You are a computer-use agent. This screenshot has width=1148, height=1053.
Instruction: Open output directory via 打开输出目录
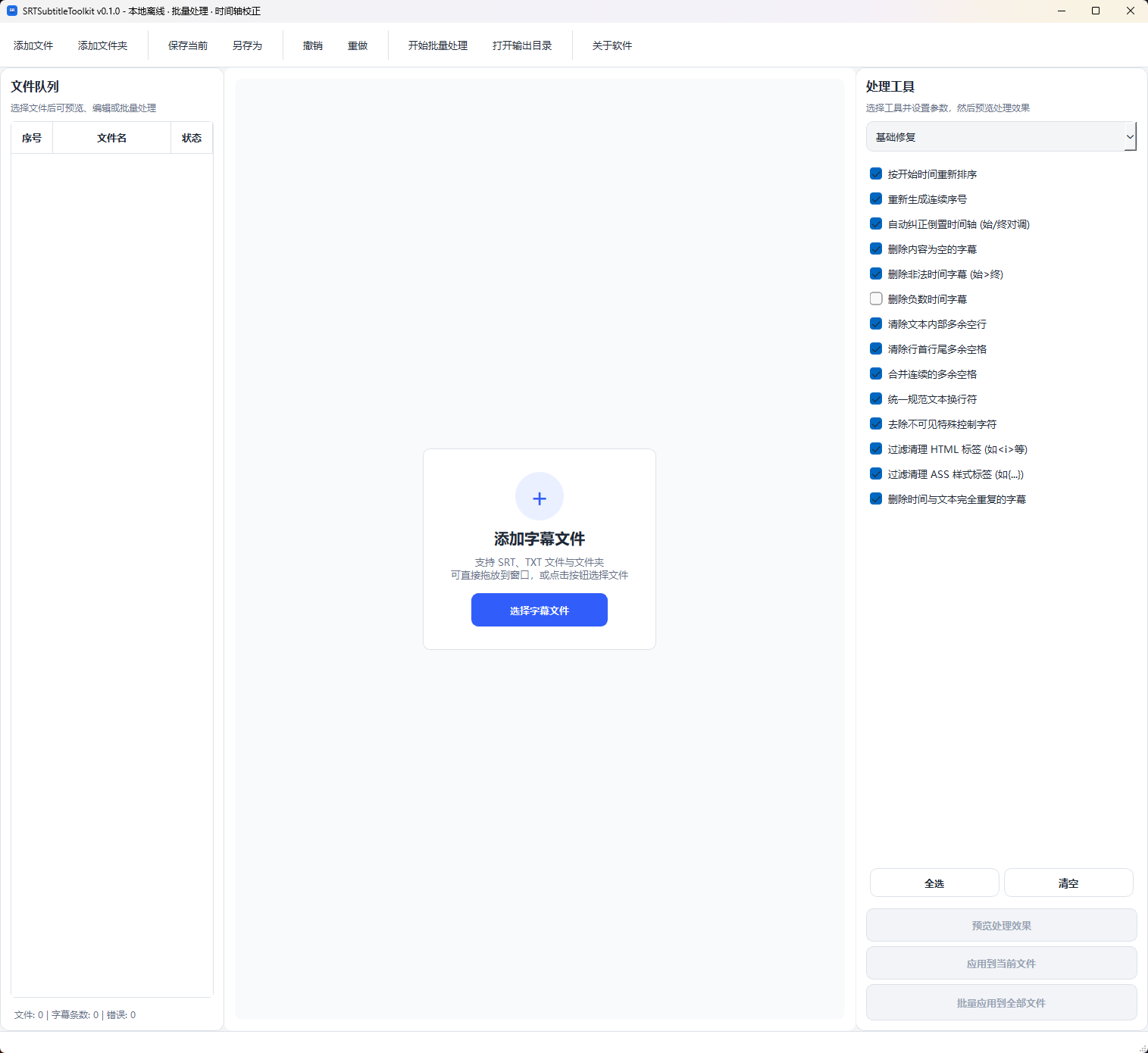click(522, 45)
